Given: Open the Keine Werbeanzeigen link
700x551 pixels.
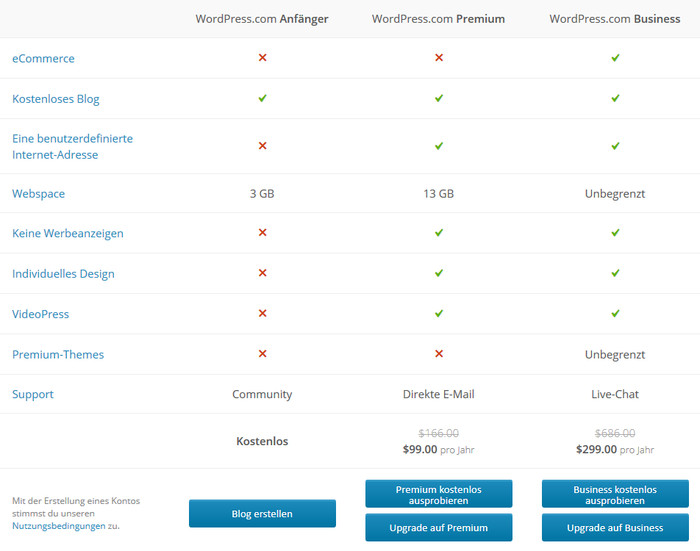Looking at the screenshot, I should (x=68, y=234).
